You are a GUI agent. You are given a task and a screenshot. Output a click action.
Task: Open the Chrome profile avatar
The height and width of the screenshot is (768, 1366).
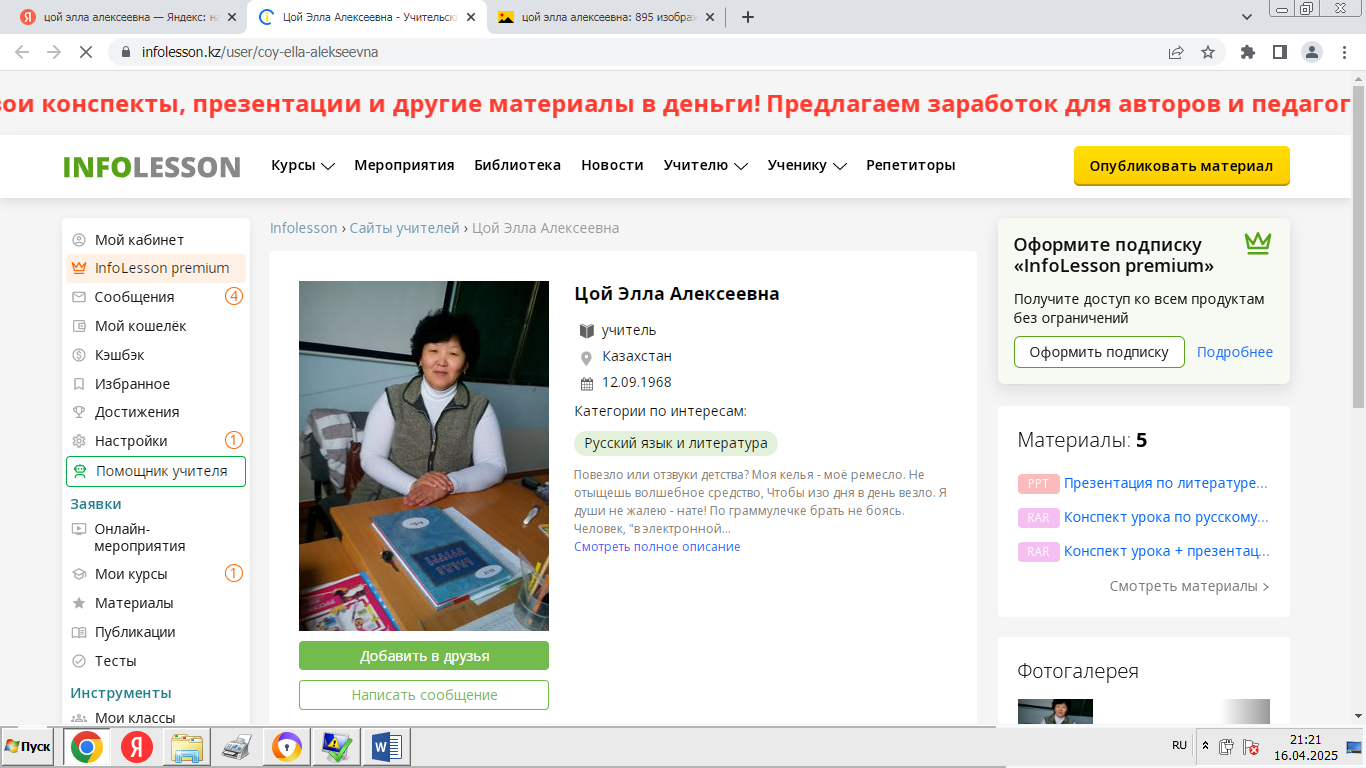[1312, 52]
